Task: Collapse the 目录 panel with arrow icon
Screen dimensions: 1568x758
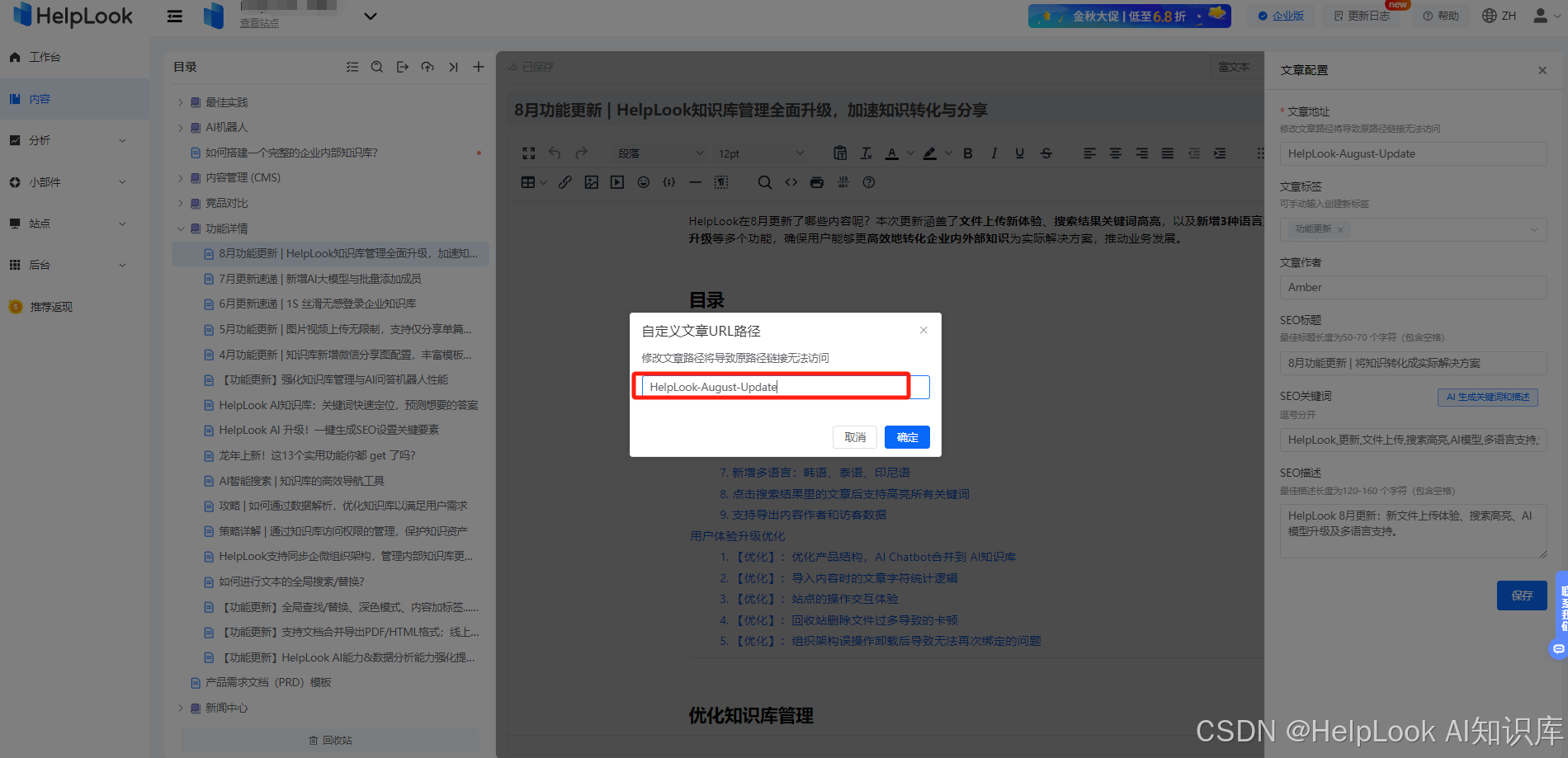Action: 453,67
